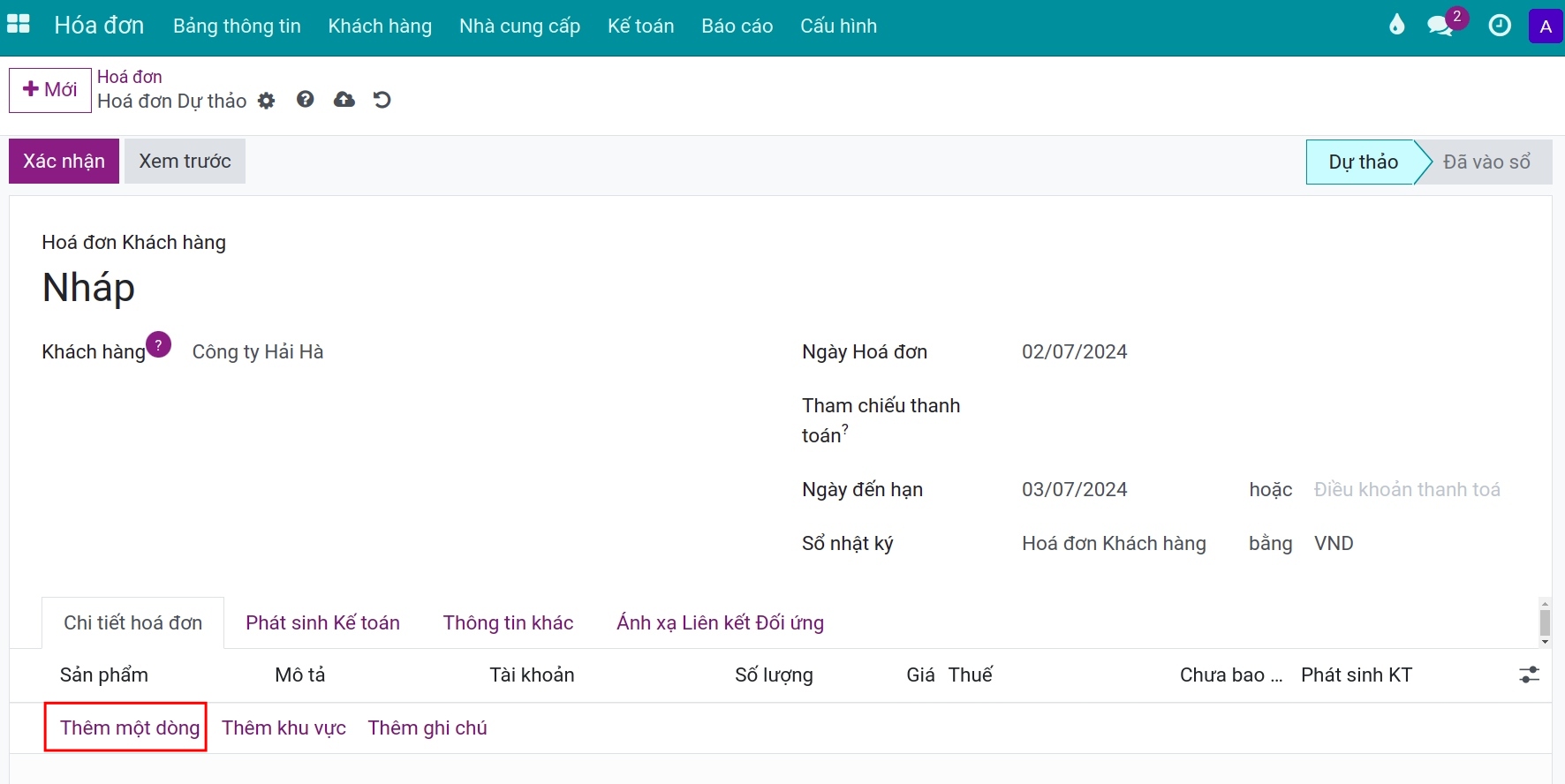Open the user avatar menu A

tap(1546, 26)
